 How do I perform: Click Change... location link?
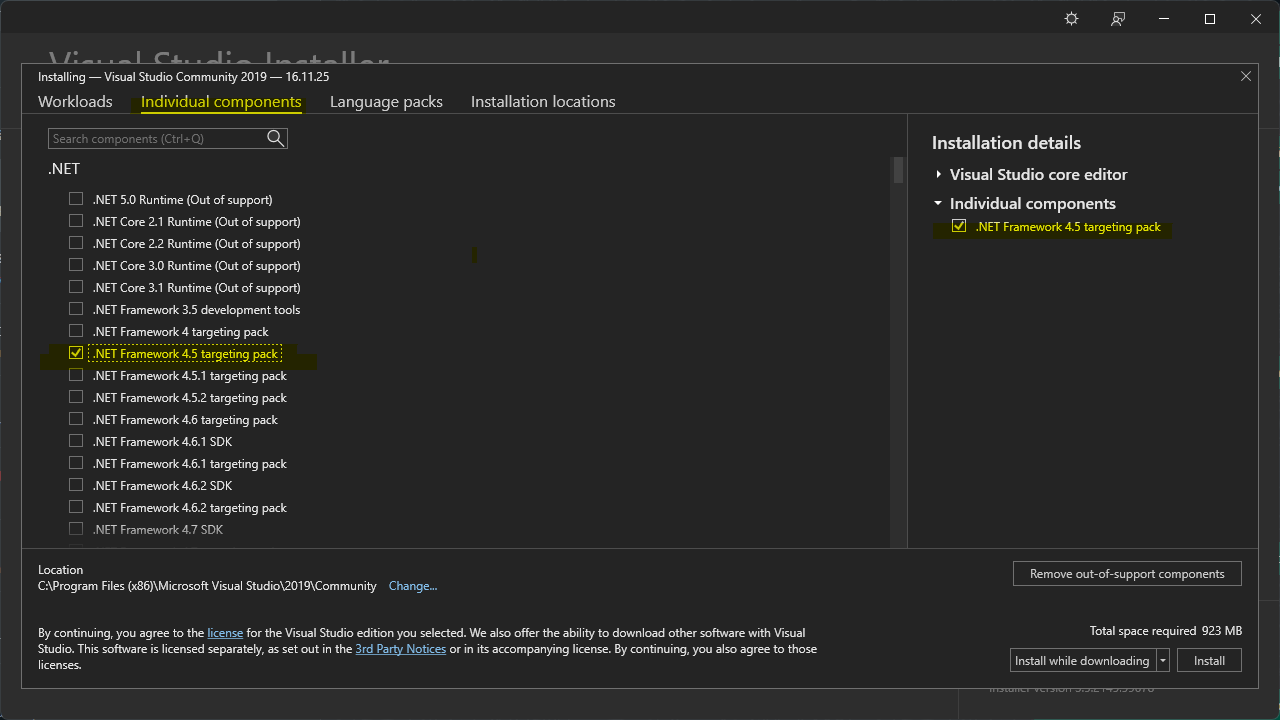pyautogui.click(x=413, y=586)
